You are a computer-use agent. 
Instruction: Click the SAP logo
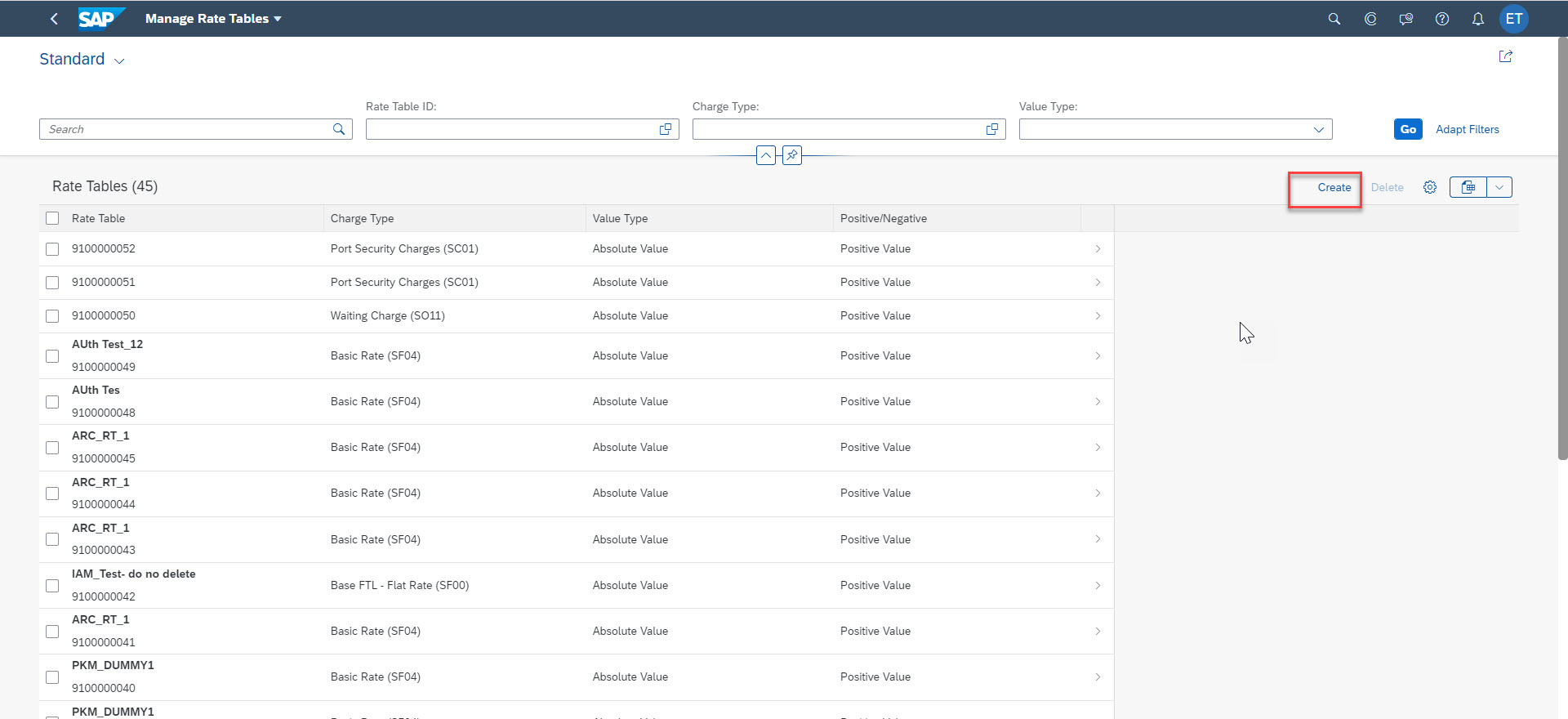click(100, 18)
